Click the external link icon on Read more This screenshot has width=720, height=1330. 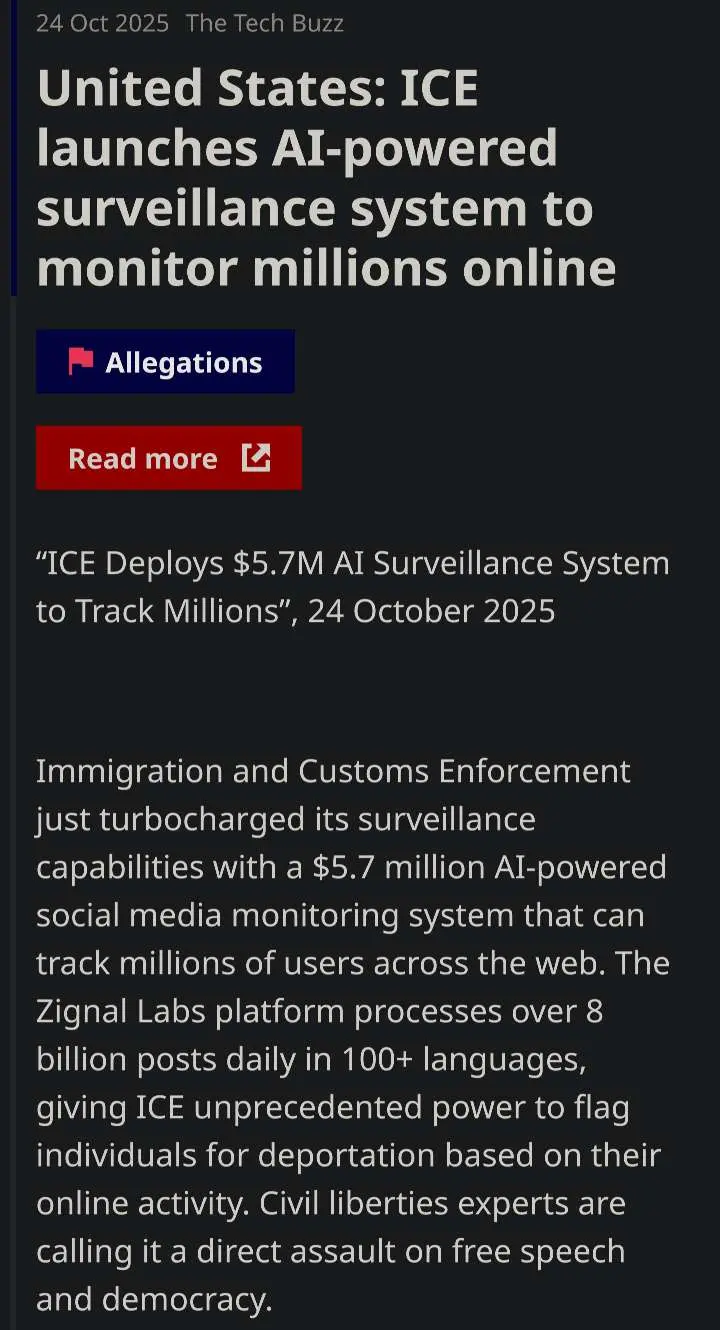256,458
